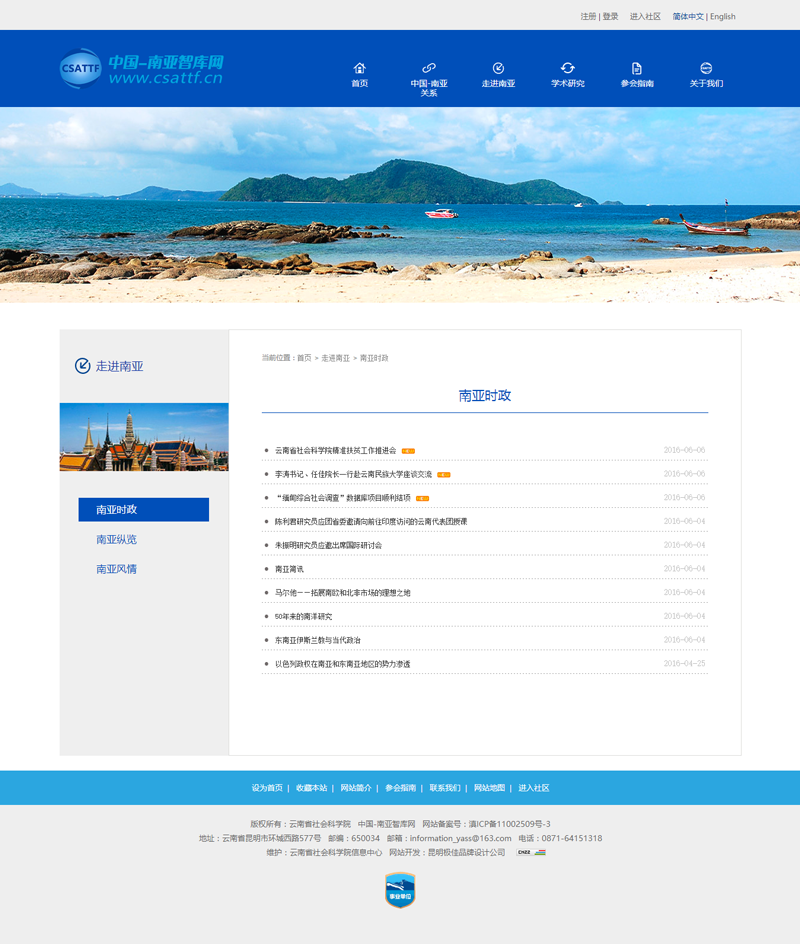Open the article starting with 马尔他
This screenshot has width=800, height=944.
[x=343, y=593]
